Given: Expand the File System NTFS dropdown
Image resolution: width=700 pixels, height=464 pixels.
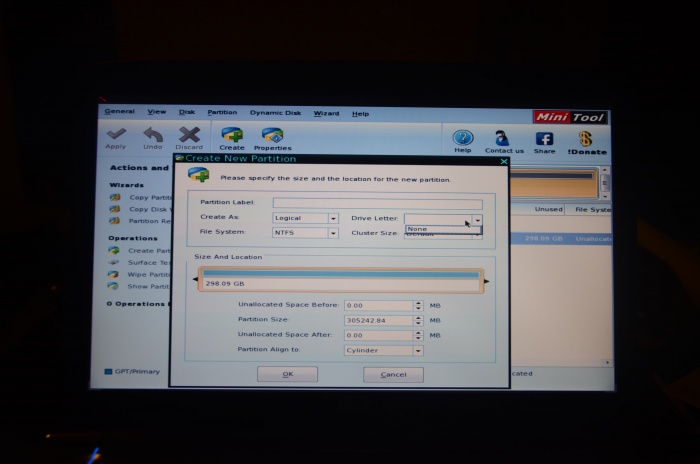Looking at the screenshot, I should (x=333, y=233).
